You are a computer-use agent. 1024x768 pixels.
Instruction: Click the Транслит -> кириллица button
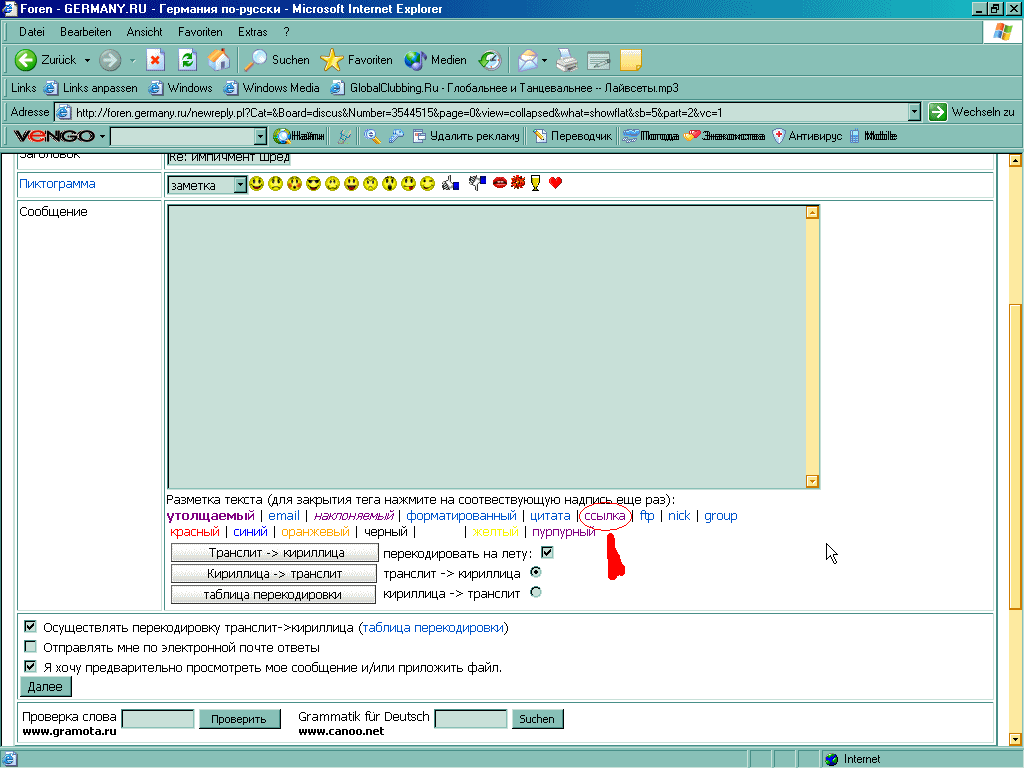click(x=274, y=552)
